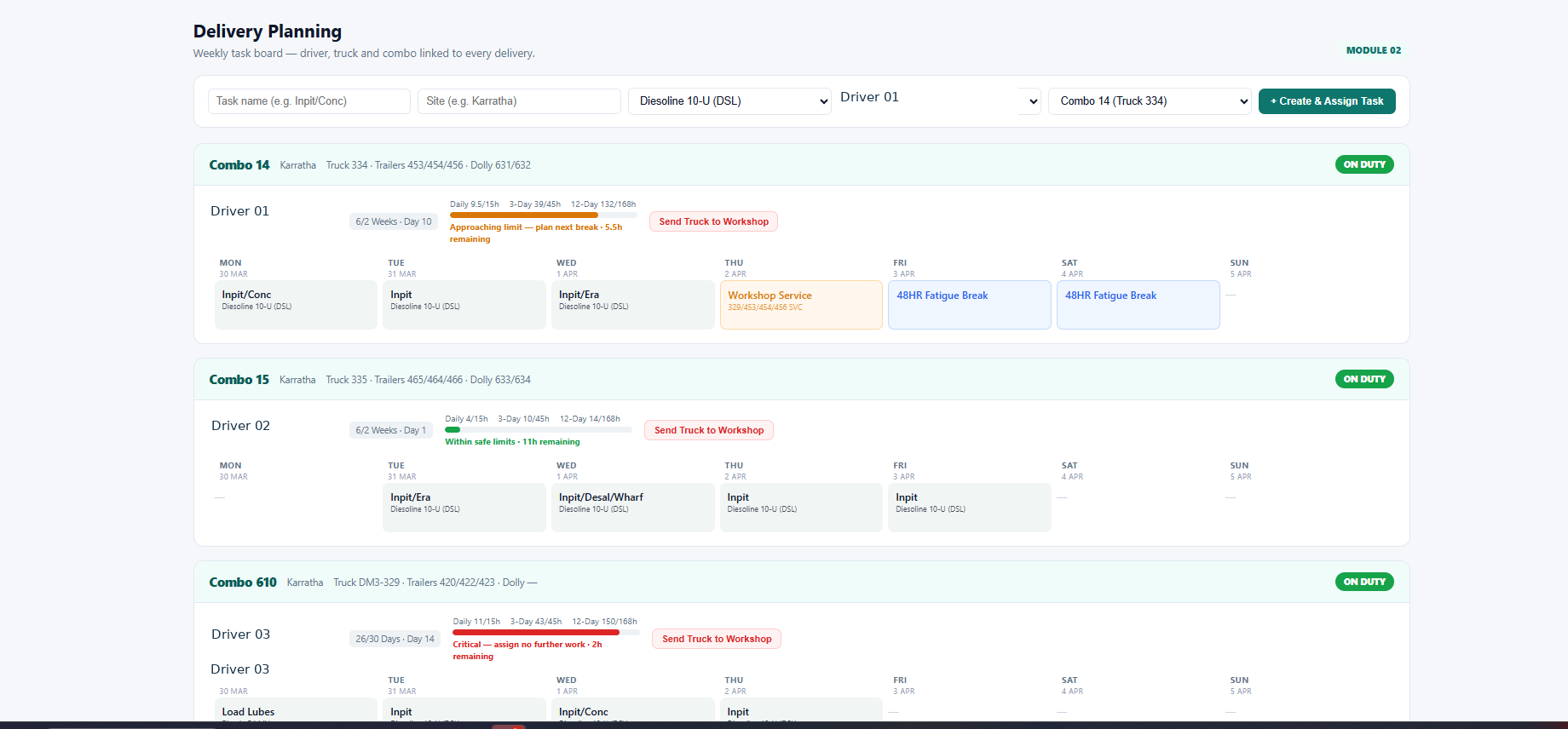The image size is (1568, 729).
Task: Click the Combo 610 header title
Action: point(243,583)
